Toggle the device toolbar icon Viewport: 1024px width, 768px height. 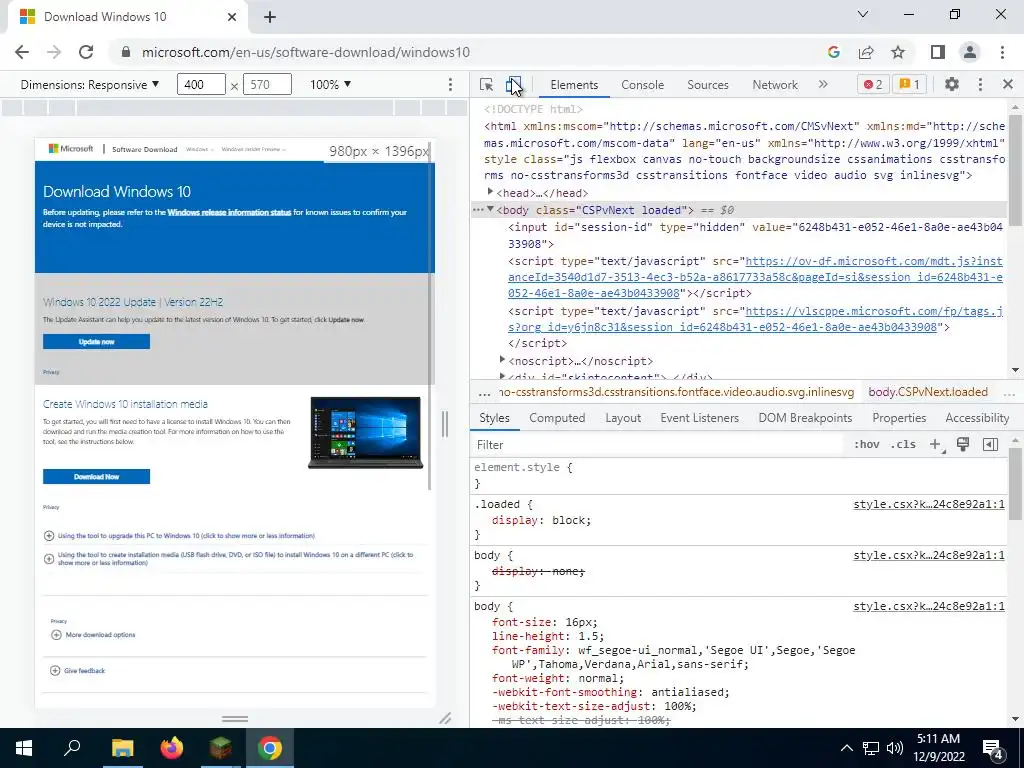[x=514, y=84]
